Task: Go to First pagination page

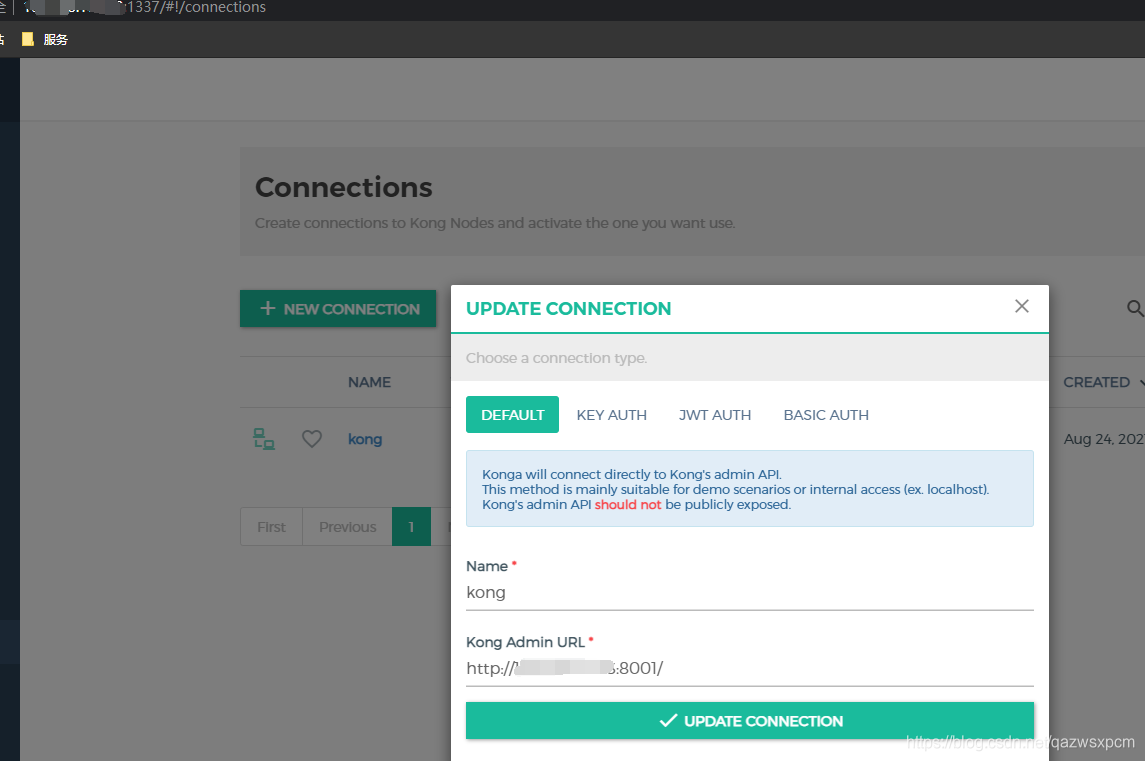Action: pyautogui.click(x=272, y=527)
